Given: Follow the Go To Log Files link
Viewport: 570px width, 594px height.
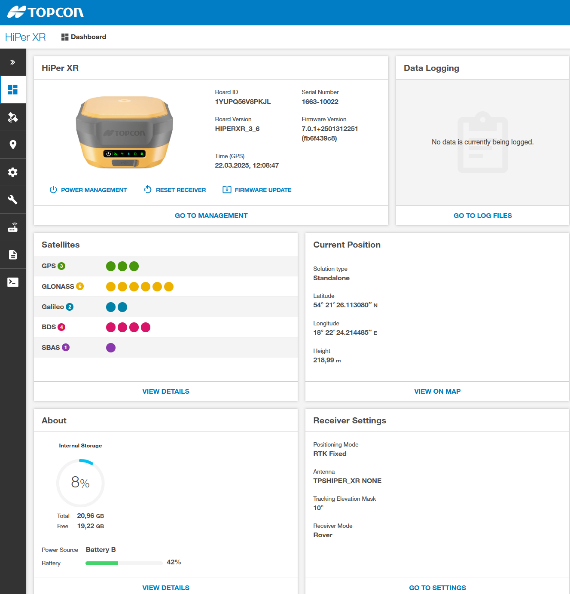Looking at the screenshot, I should pyautogui.click(x=483, y=216).
